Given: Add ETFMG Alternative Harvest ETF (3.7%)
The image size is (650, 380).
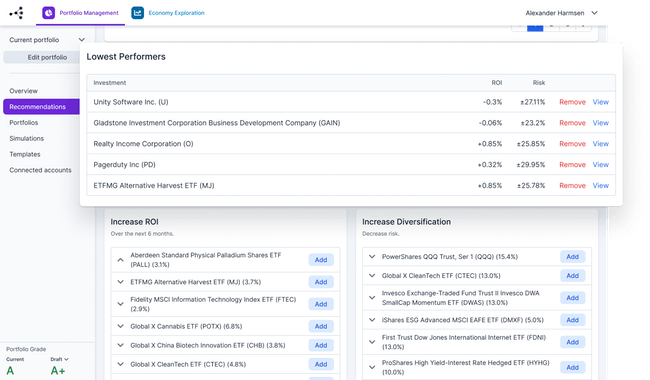Looking at the screenshot, I should click(x=321, y=282).
